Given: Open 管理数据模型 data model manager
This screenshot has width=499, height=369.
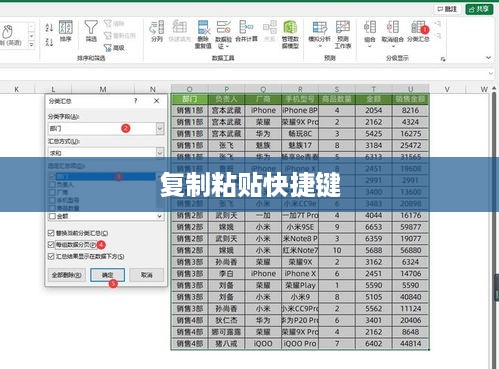Looking at the screenshot, I should point(290,34).
